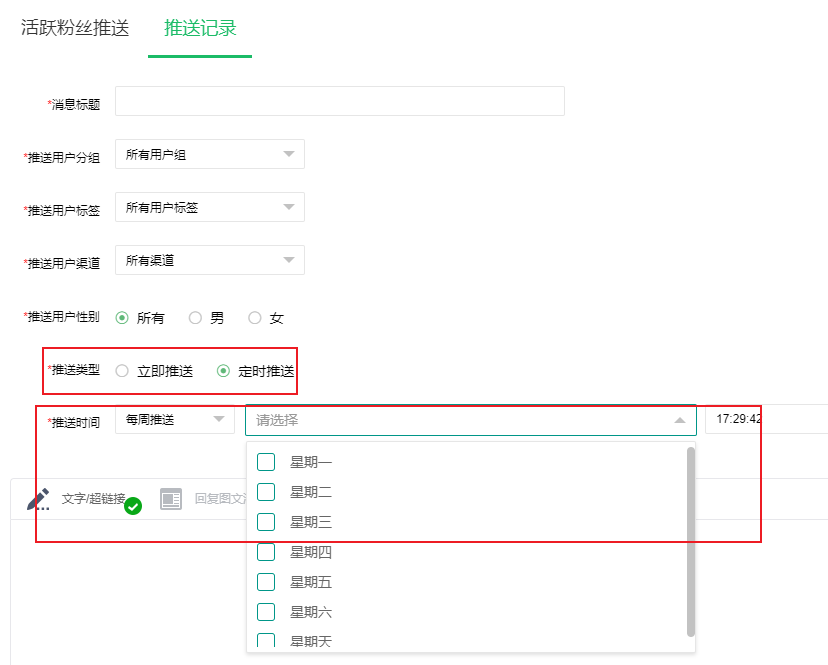Select the 所有 gender radio button
Screen dimensions: 828x665
tap(122, 318)
